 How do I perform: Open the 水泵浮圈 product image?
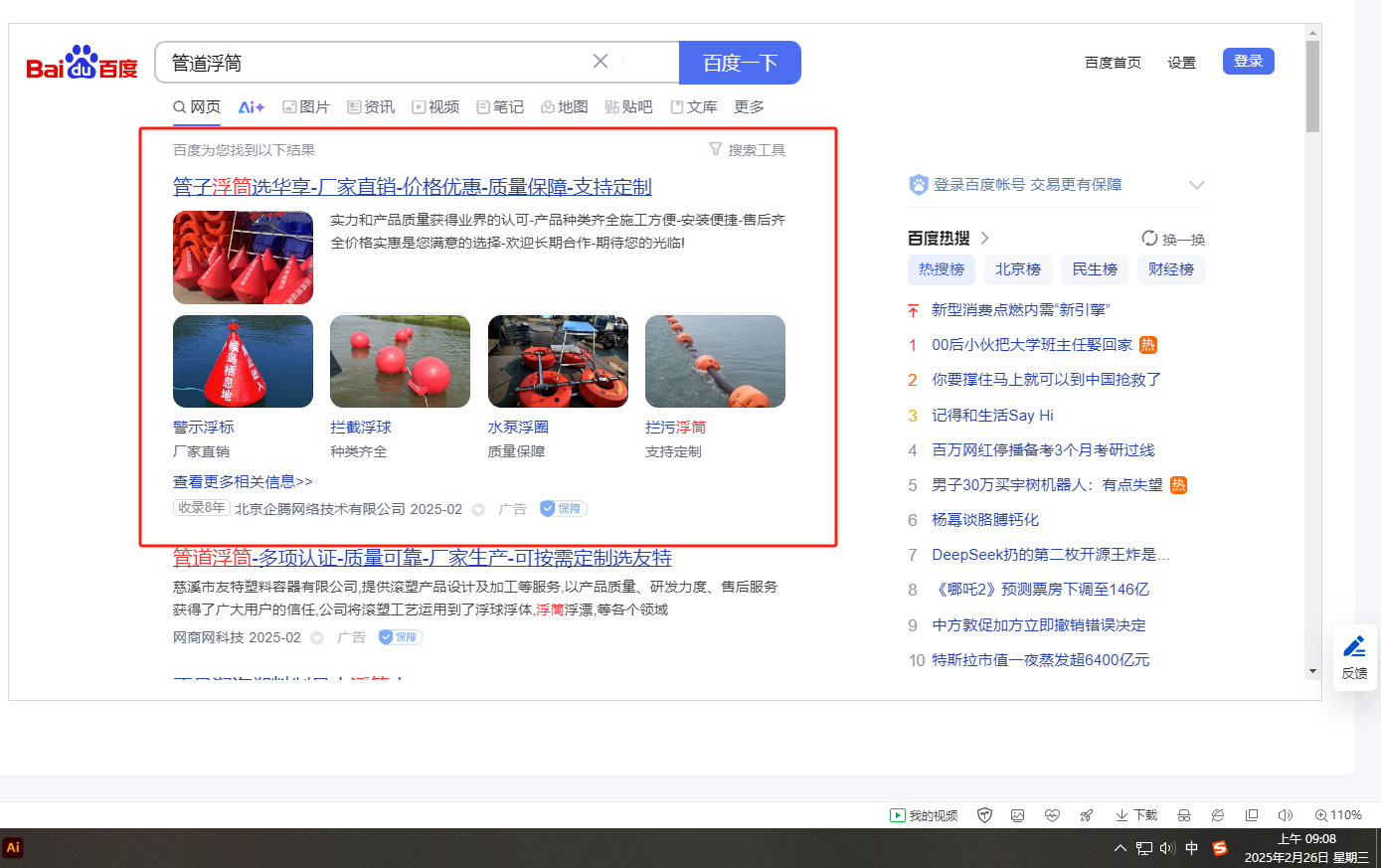click(x=558, y=361)
